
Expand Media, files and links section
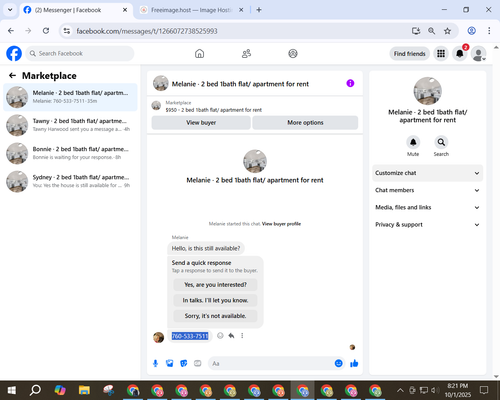pyautogui.click(x=427, y=207)
